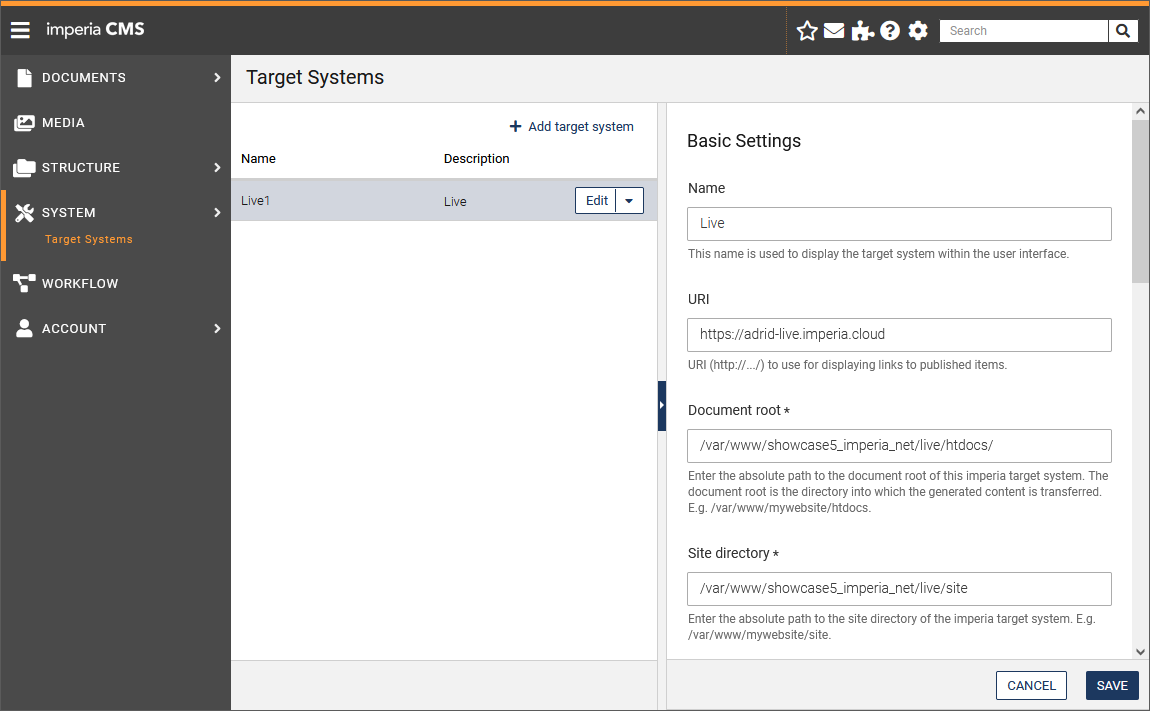Click the CANCEL button
The image size is (1150, 711).
point(1030,685)
